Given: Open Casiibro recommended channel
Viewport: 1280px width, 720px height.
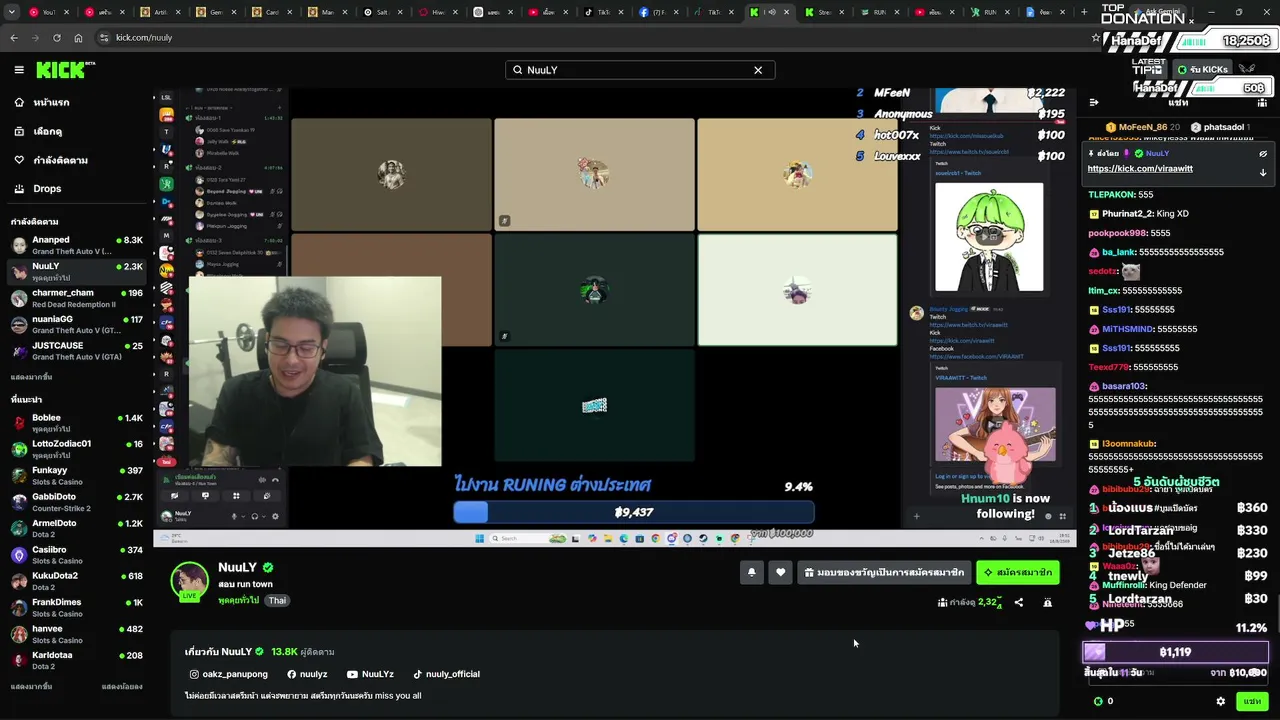Looking at the screenshot, I should point(77,555).
